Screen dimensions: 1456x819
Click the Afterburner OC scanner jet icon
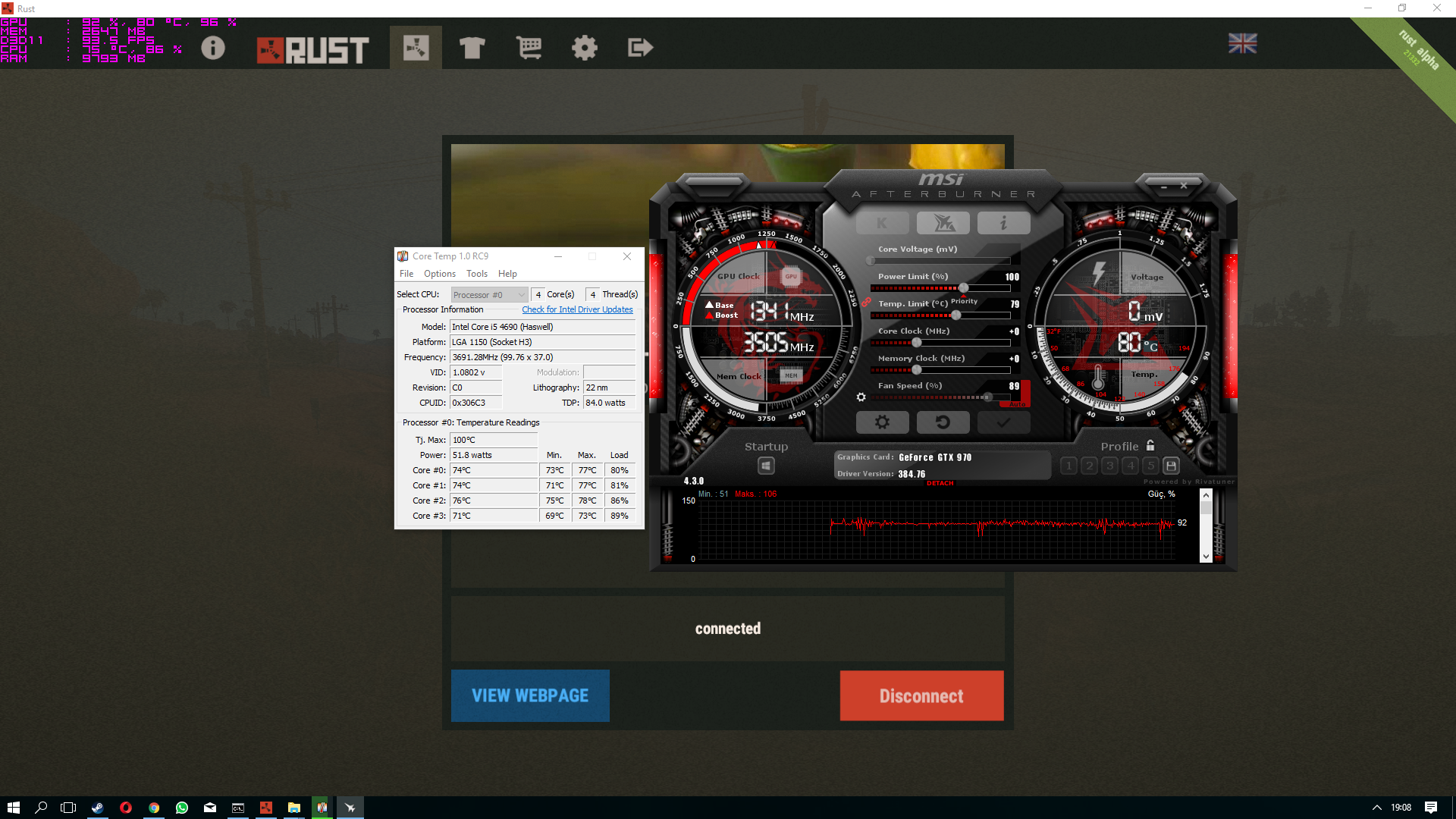point(943,223)
